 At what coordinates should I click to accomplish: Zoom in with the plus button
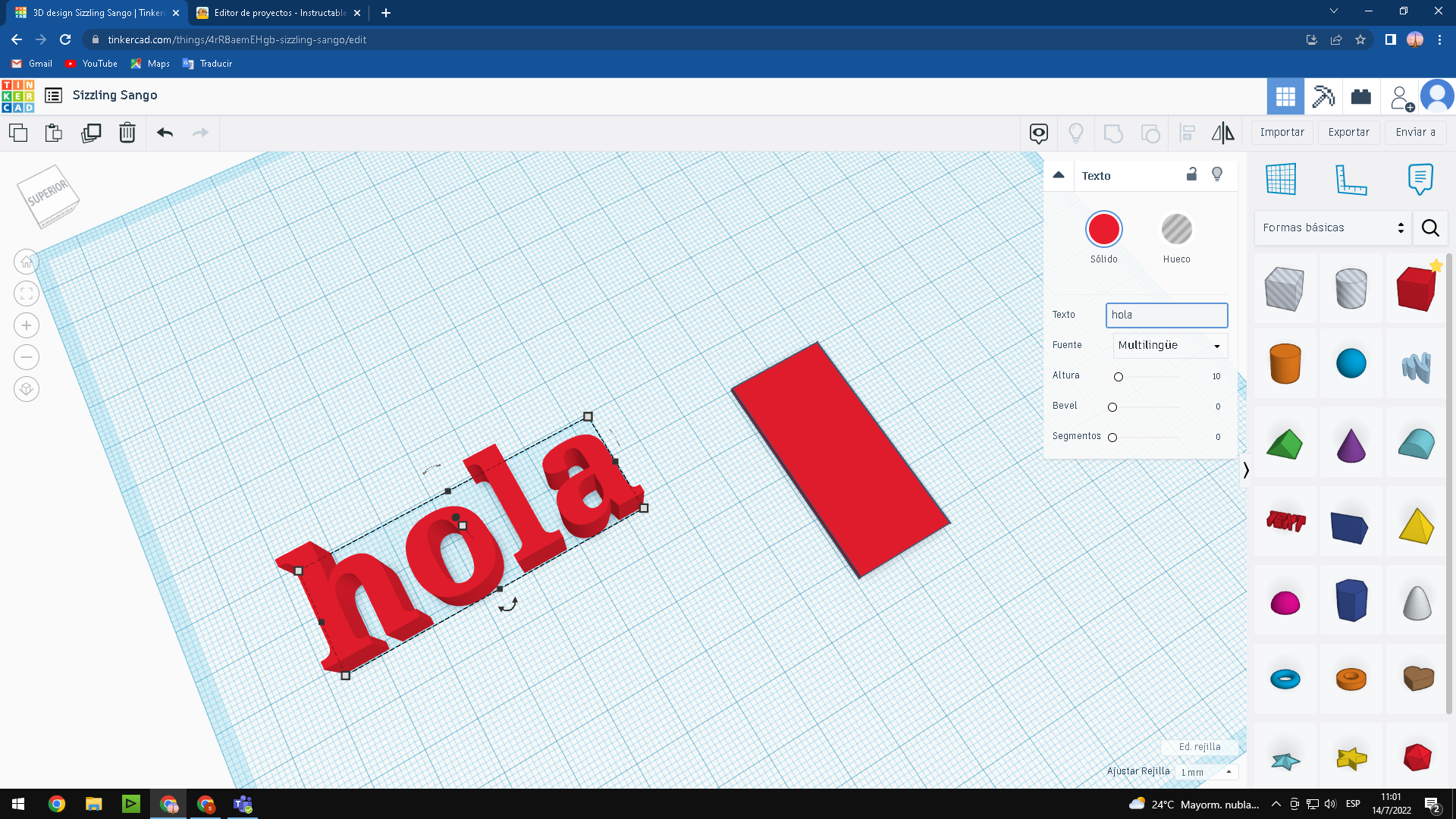coord(27,325)
